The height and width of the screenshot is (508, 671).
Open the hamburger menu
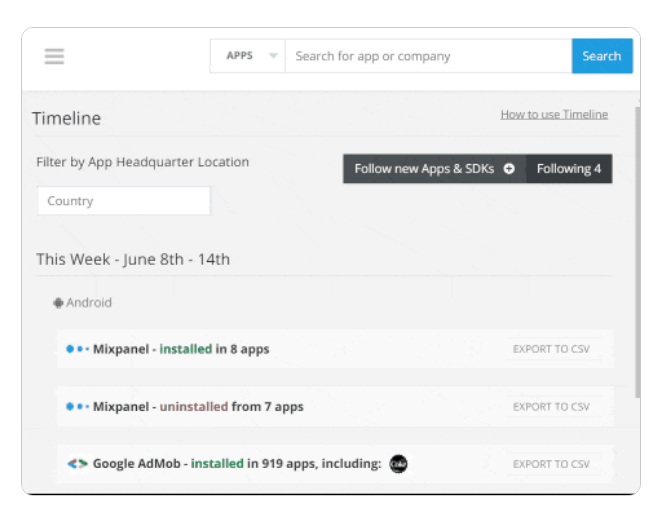54,56
